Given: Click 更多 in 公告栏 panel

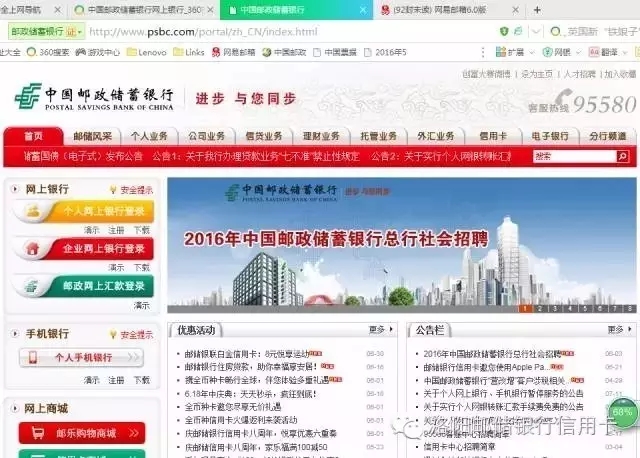Looking at the screenshot, I should 619,329.
